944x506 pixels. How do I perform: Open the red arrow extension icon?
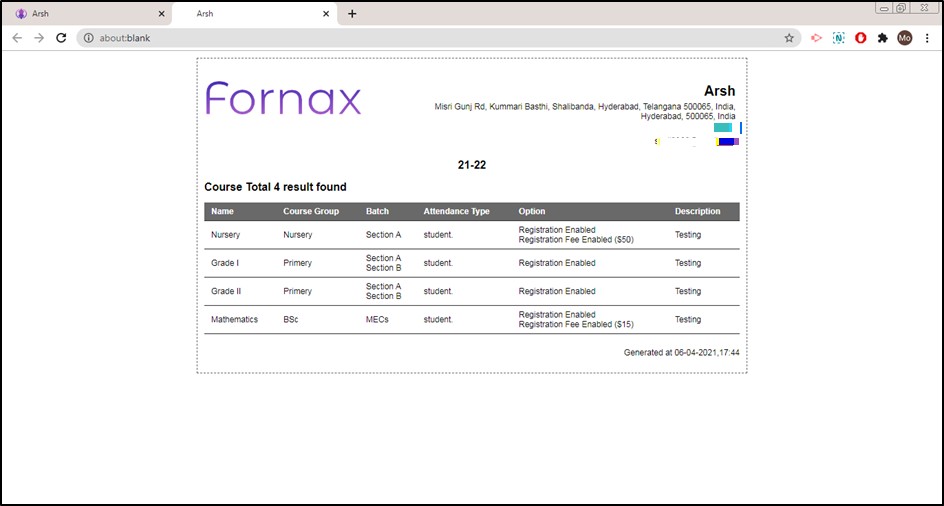click(816, 38)
